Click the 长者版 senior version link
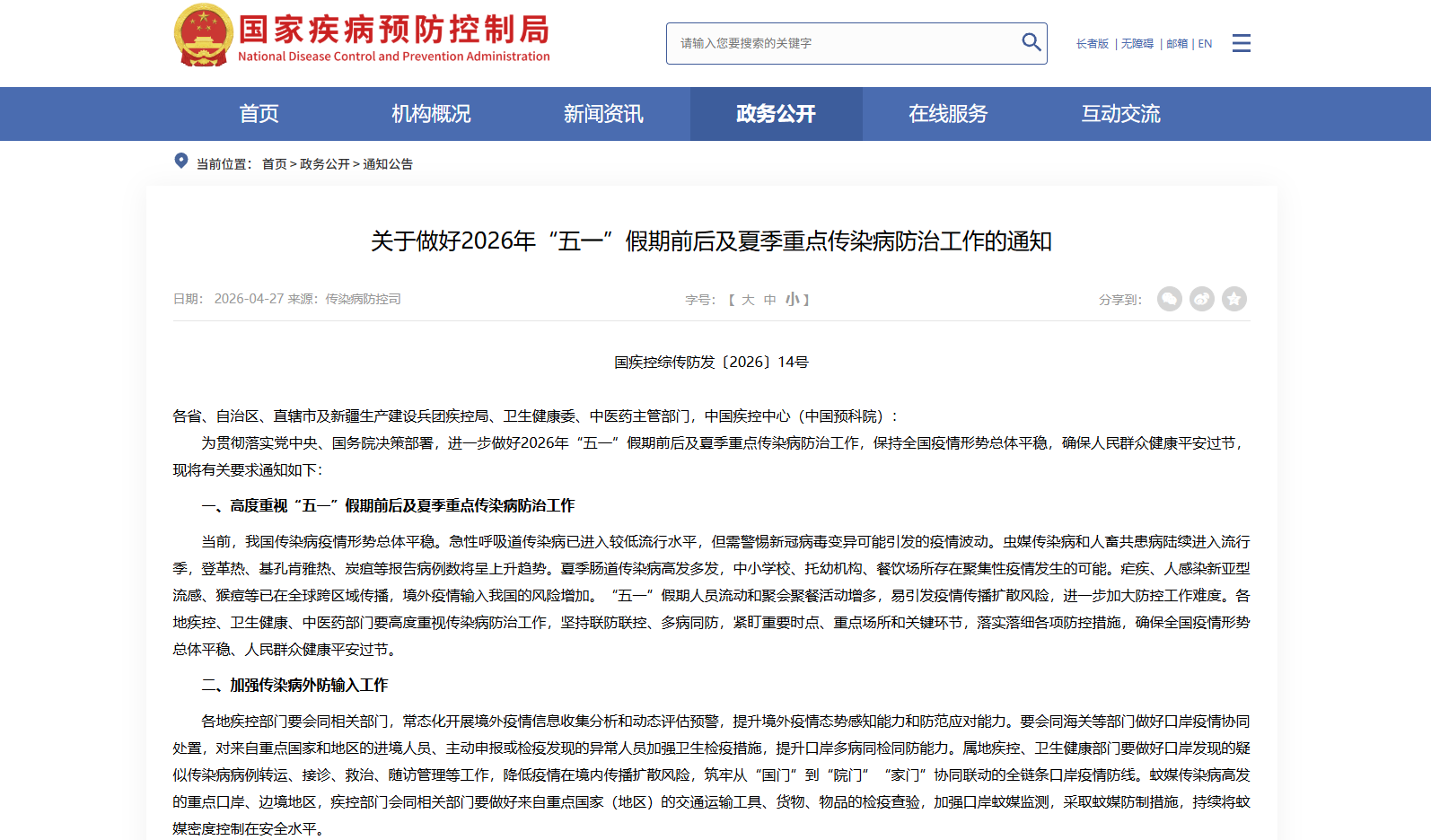The width and height of the screenshot is (1431, 840). point(1092,44)
